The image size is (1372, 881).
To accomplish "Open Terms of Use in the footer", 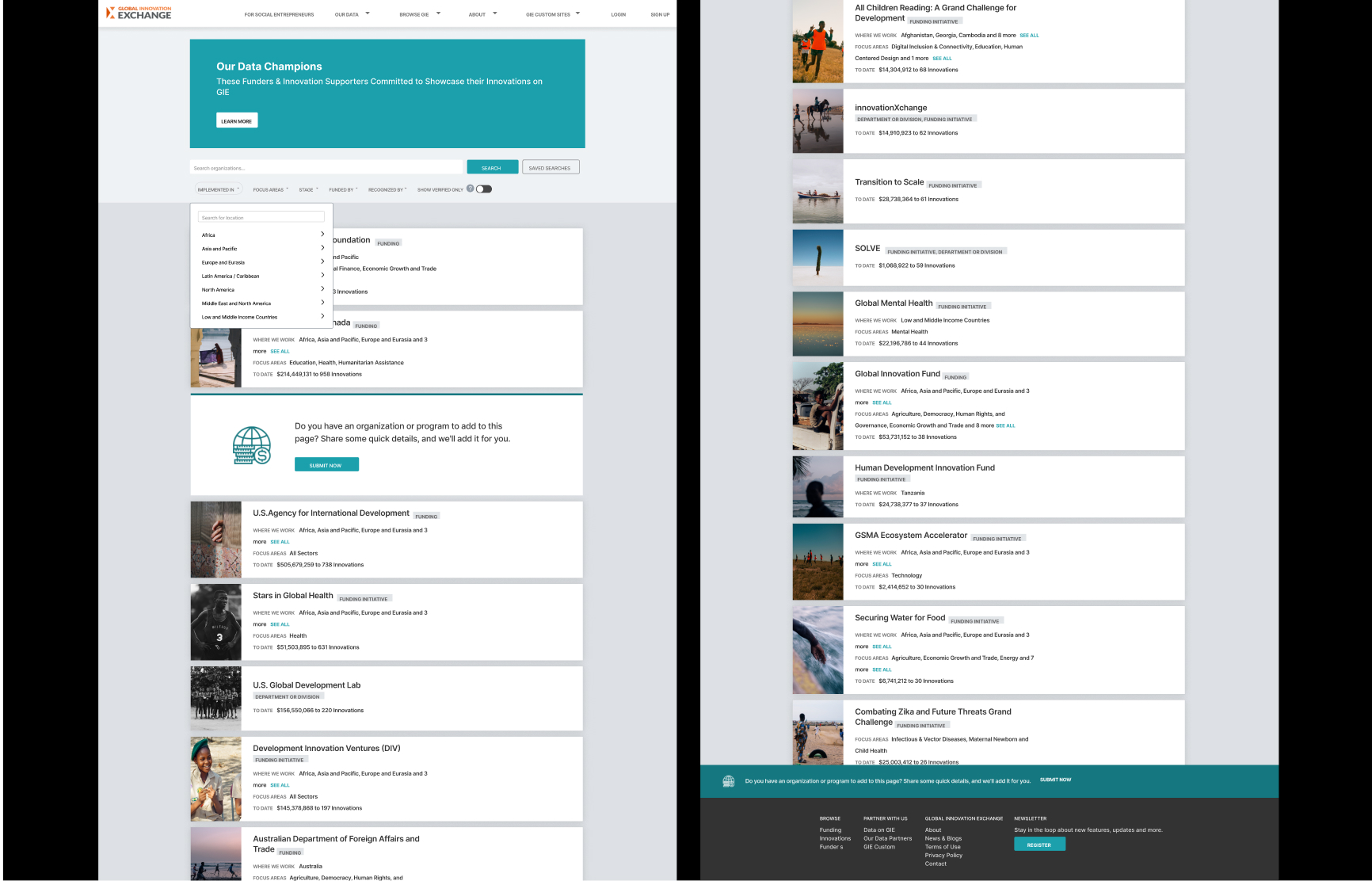I will [x=943, y=847].
